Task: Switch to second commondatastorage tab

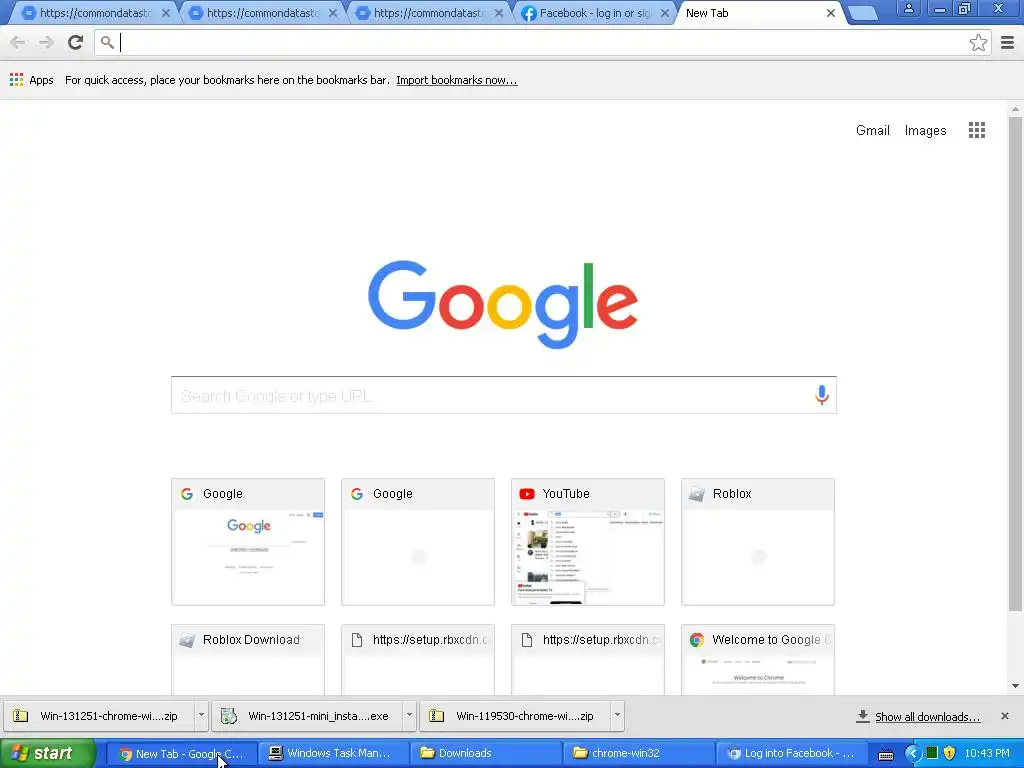Action: click(x=260, y=13)
